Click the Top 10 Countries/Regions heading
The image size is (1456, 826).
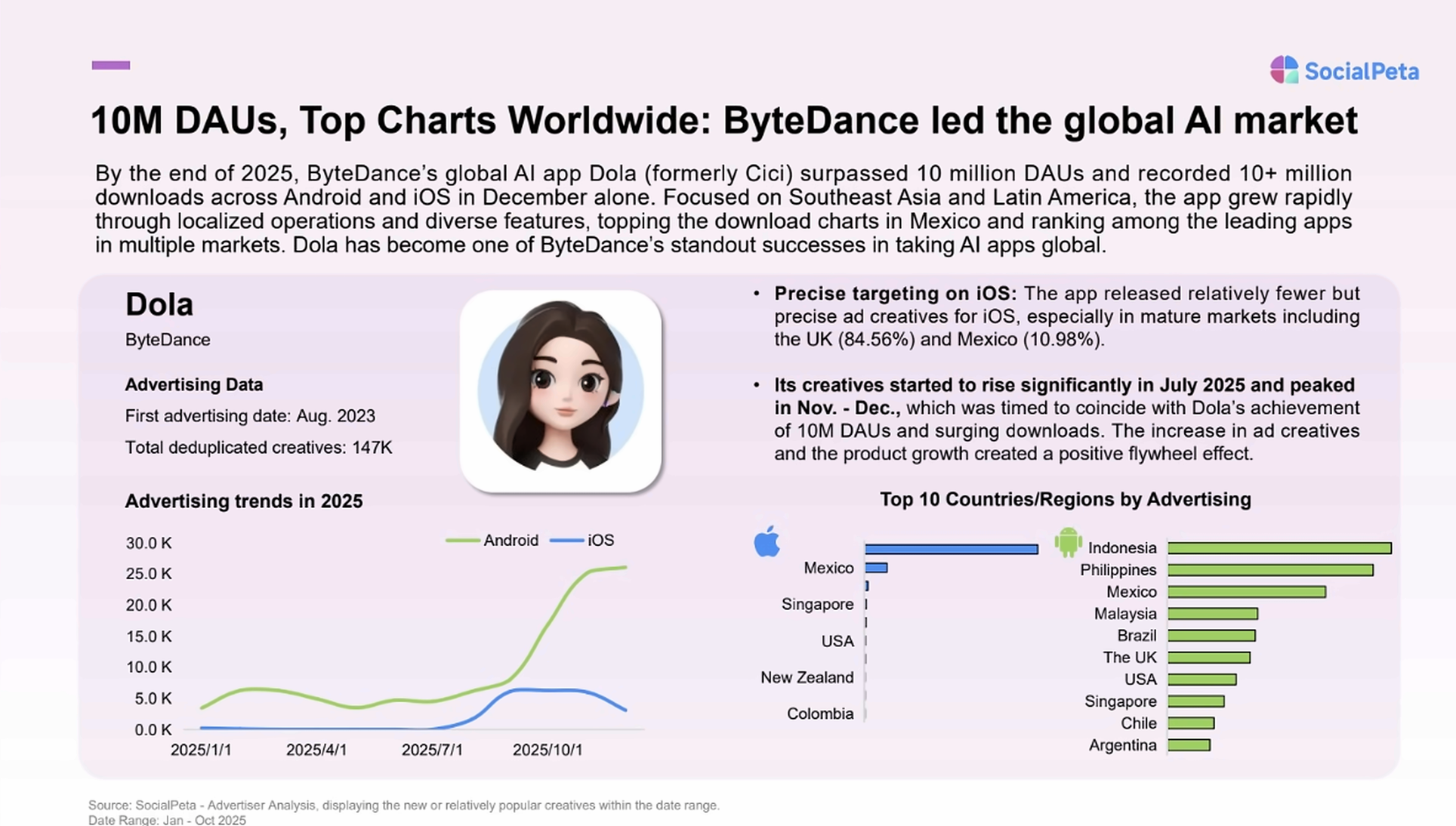click(x=1065, y=499)
